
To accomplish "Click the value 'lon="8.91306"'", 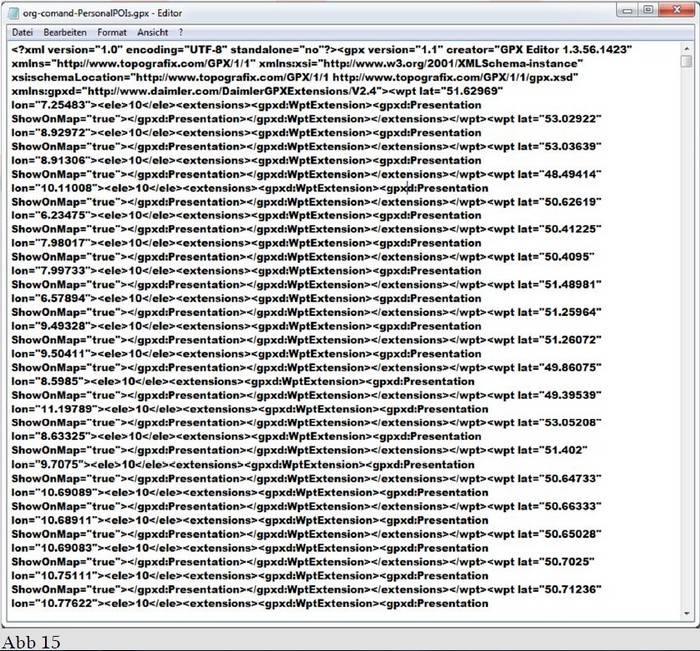I will 51,160.
